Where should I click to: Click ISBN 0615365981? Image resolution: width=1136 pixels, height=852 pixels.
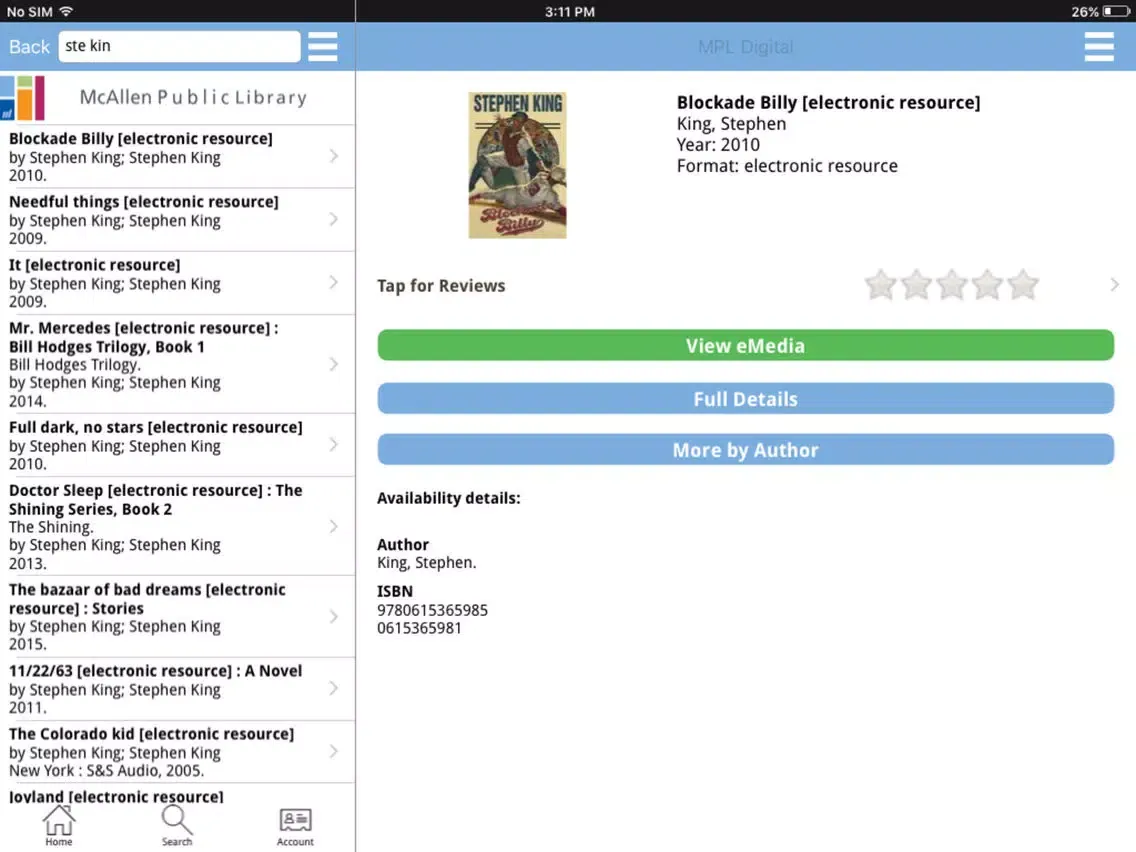[x=419, y=628]
